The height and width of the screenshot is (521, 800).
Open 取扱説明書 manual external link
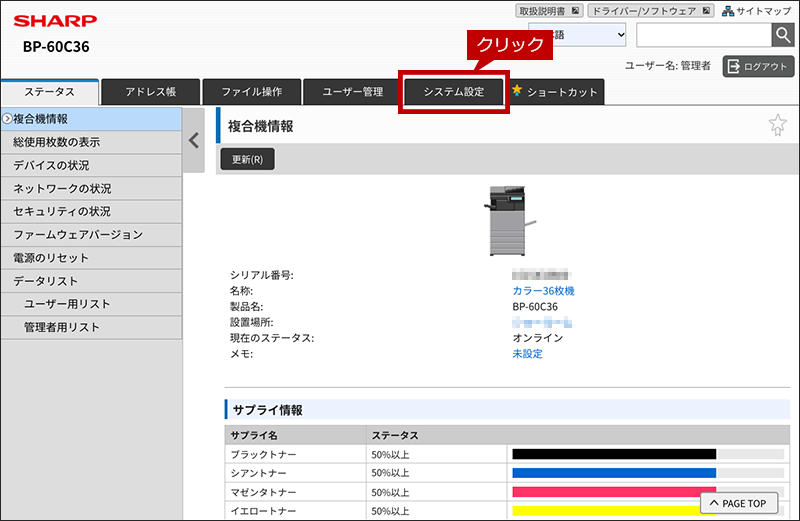pyautogui.click(x=549, y=11)
